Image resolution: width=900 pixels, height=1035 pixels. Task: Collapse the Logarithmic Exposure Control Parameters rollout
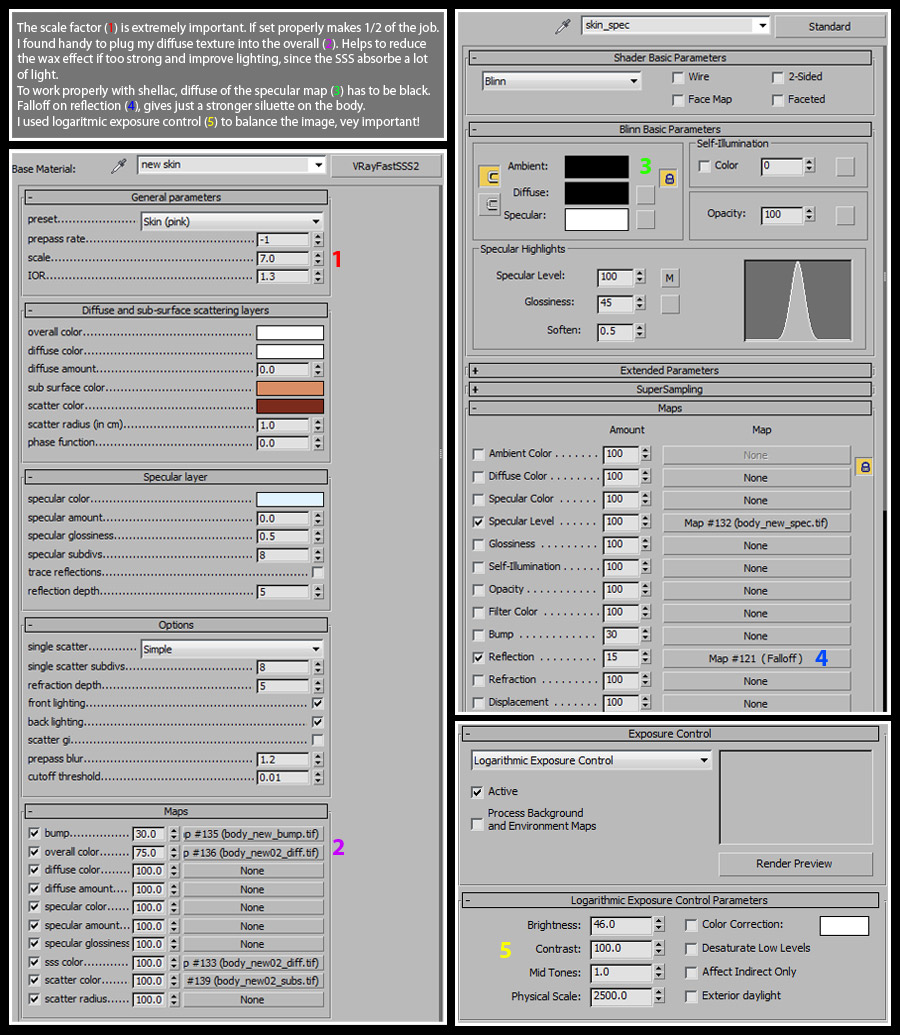pos(670,900)
